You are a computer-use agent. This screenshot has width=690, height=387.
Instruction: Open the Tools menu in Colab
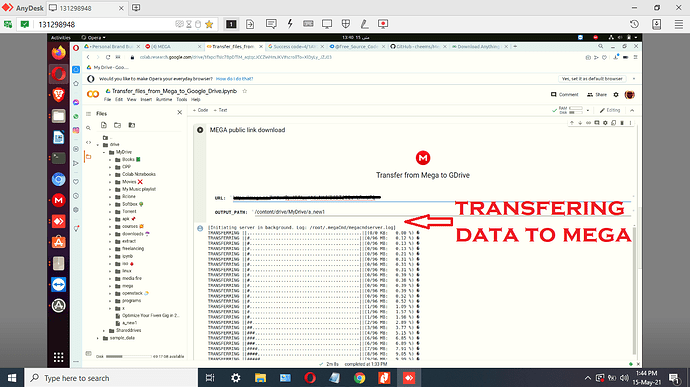[x=181, y=100]
